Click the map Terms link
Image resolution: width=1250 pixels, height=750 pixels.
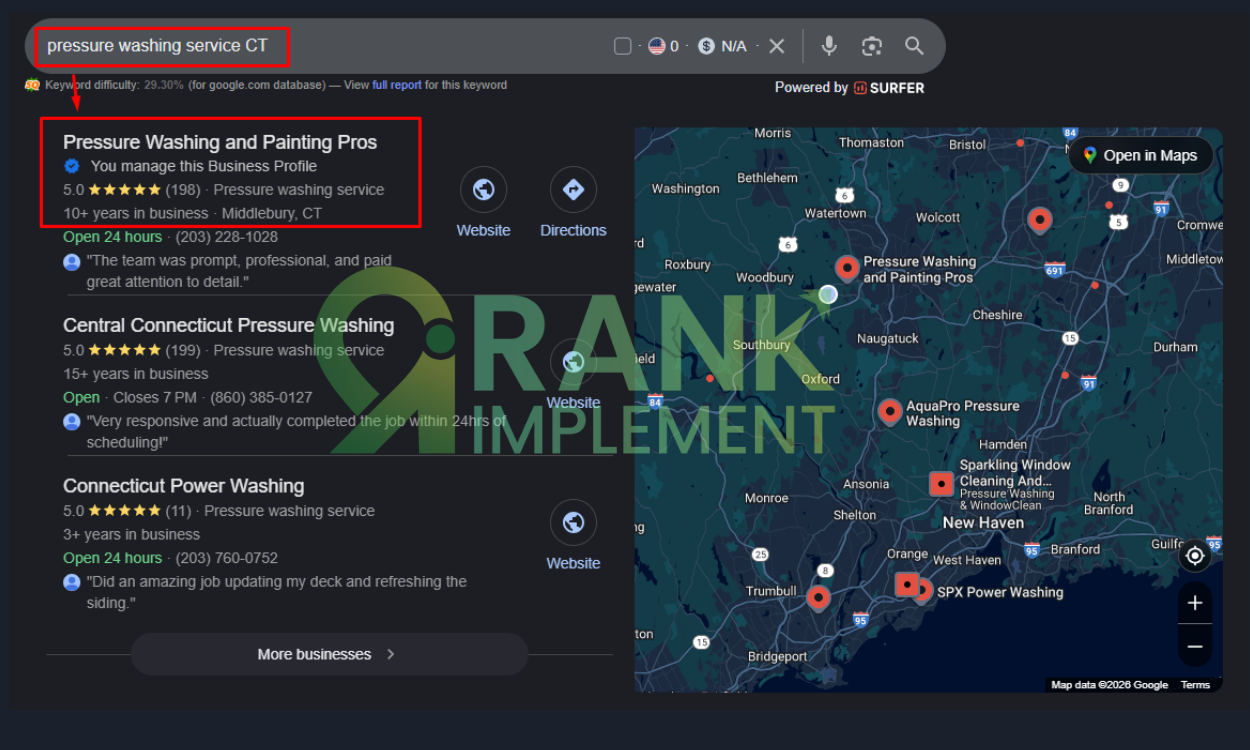[1195, 685]
